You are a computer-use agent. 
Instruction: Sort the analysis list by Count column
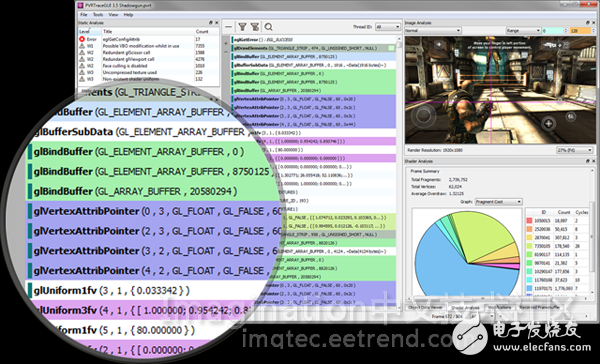coord(202,31)
